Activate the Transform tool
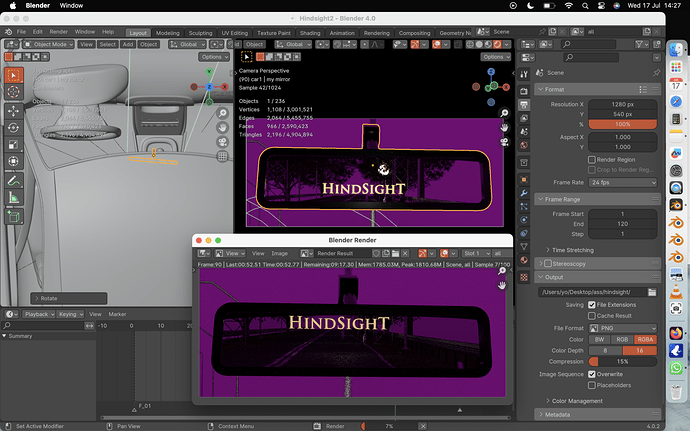The width and height of the screenshot is (690, 431). click(14, 162)
